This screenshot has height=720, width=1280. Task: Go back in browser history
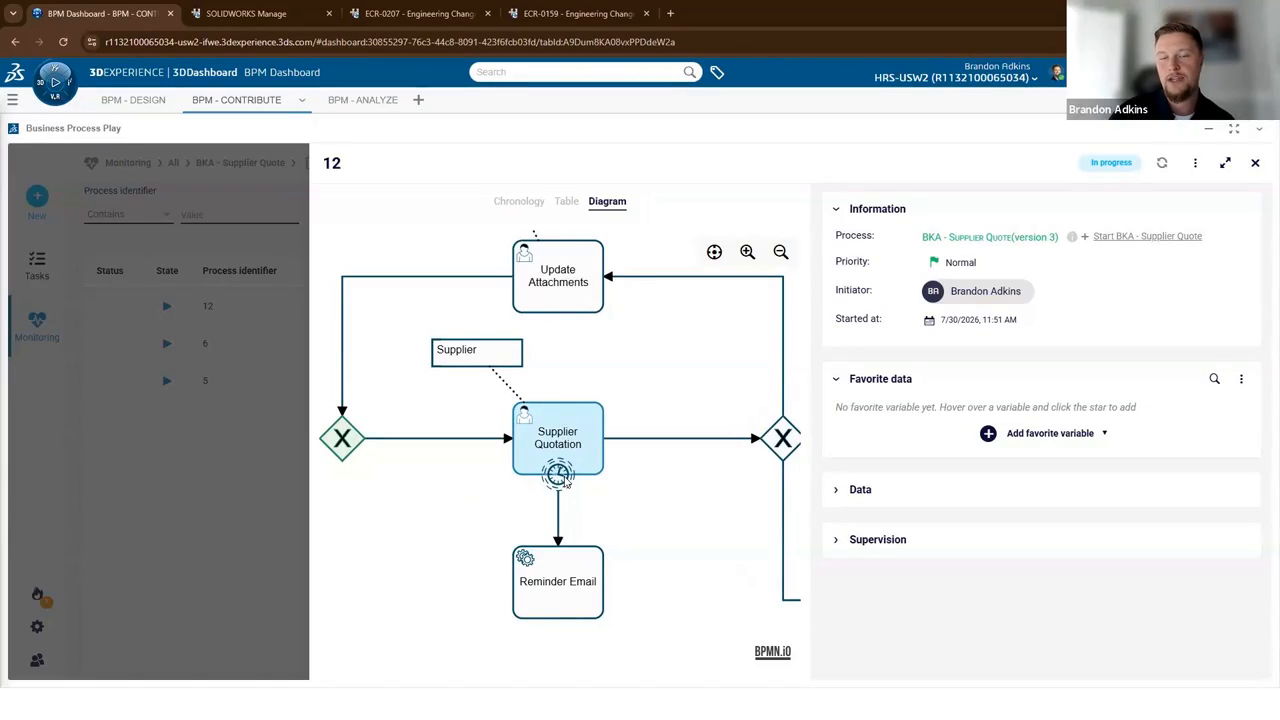(x=15, y=42)
